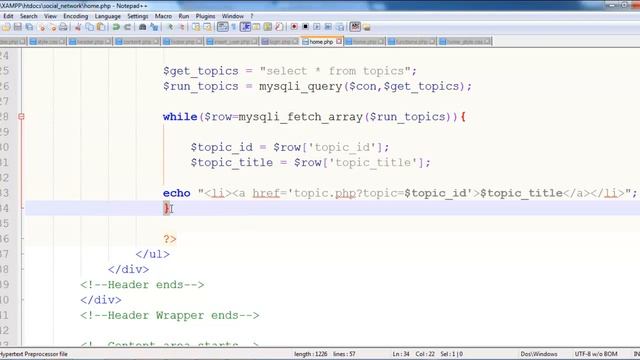Redo using the Redo arrow icon

[127, 27]
